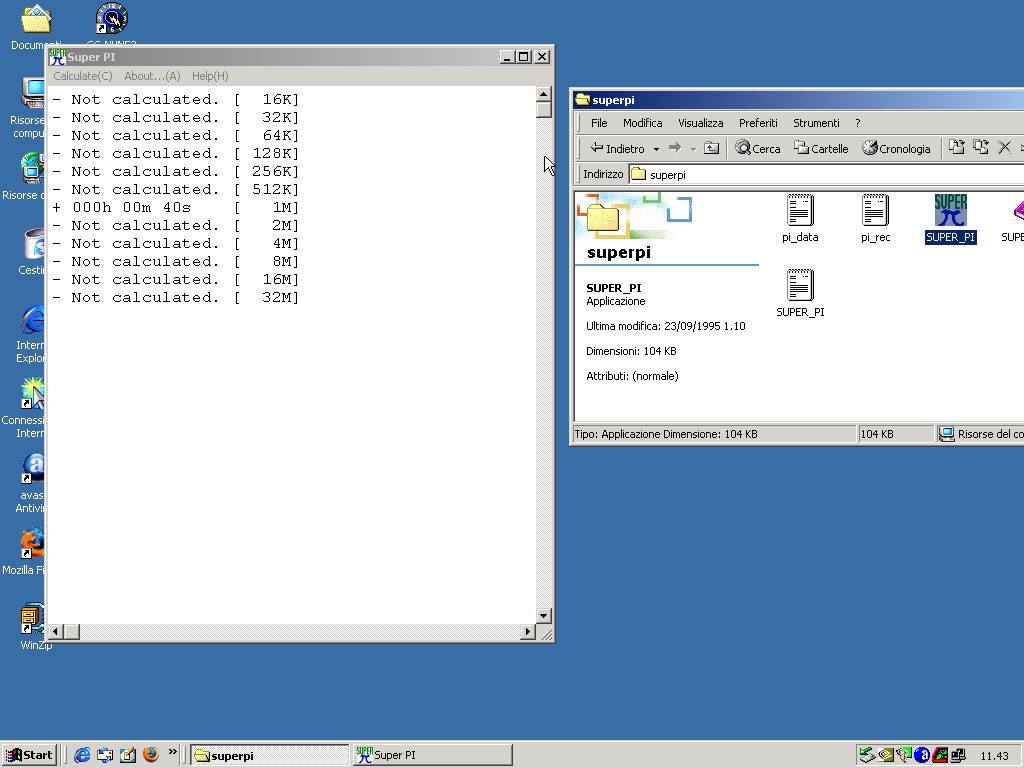Screen dimensions: 1024x768
Task: Click the 'Not calculated. [ 512K]' row
Action: 175,189
